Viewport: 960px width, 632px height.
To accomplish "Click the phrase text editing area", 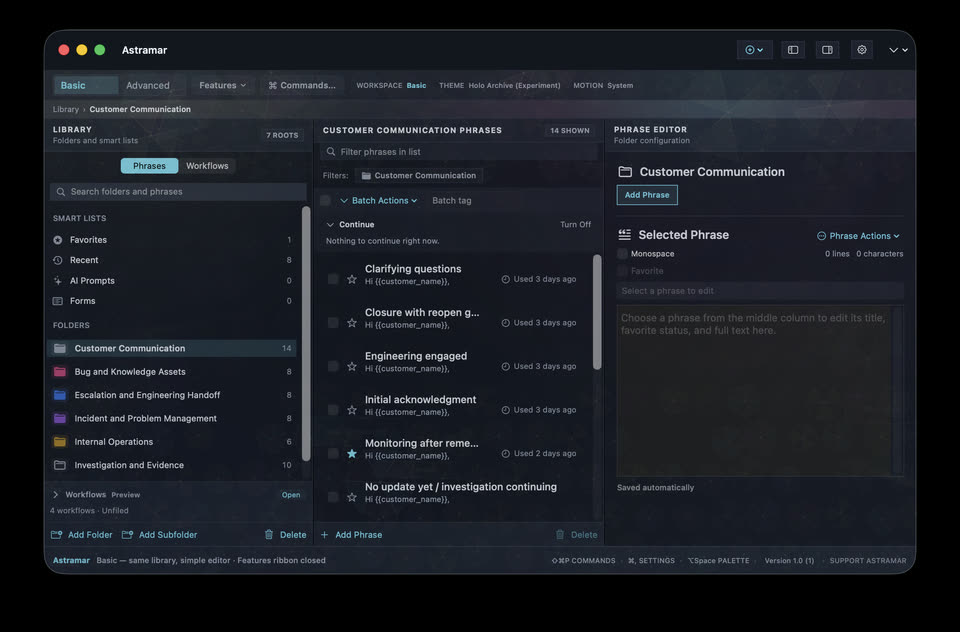I will coord(760,391).
